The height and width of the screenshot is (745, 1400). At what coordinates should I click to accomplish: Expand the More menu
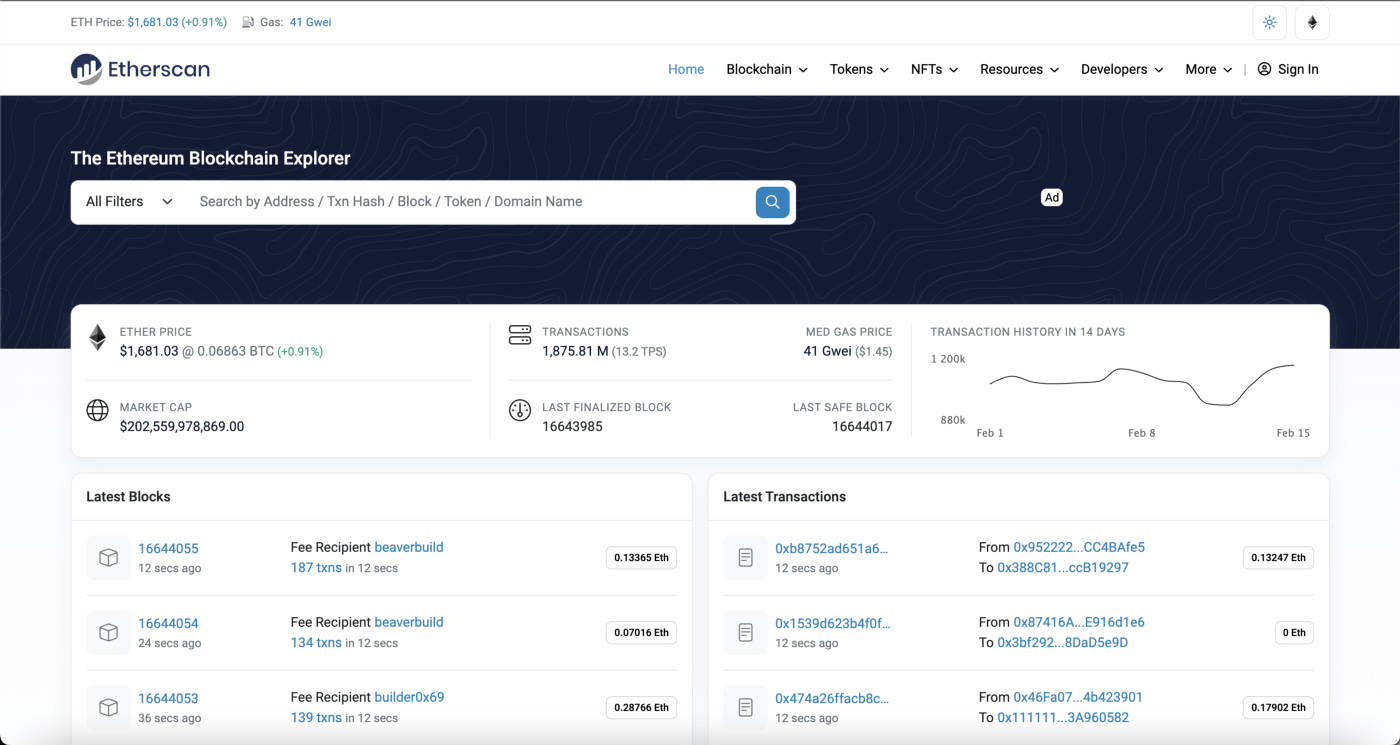[1208, 69]
